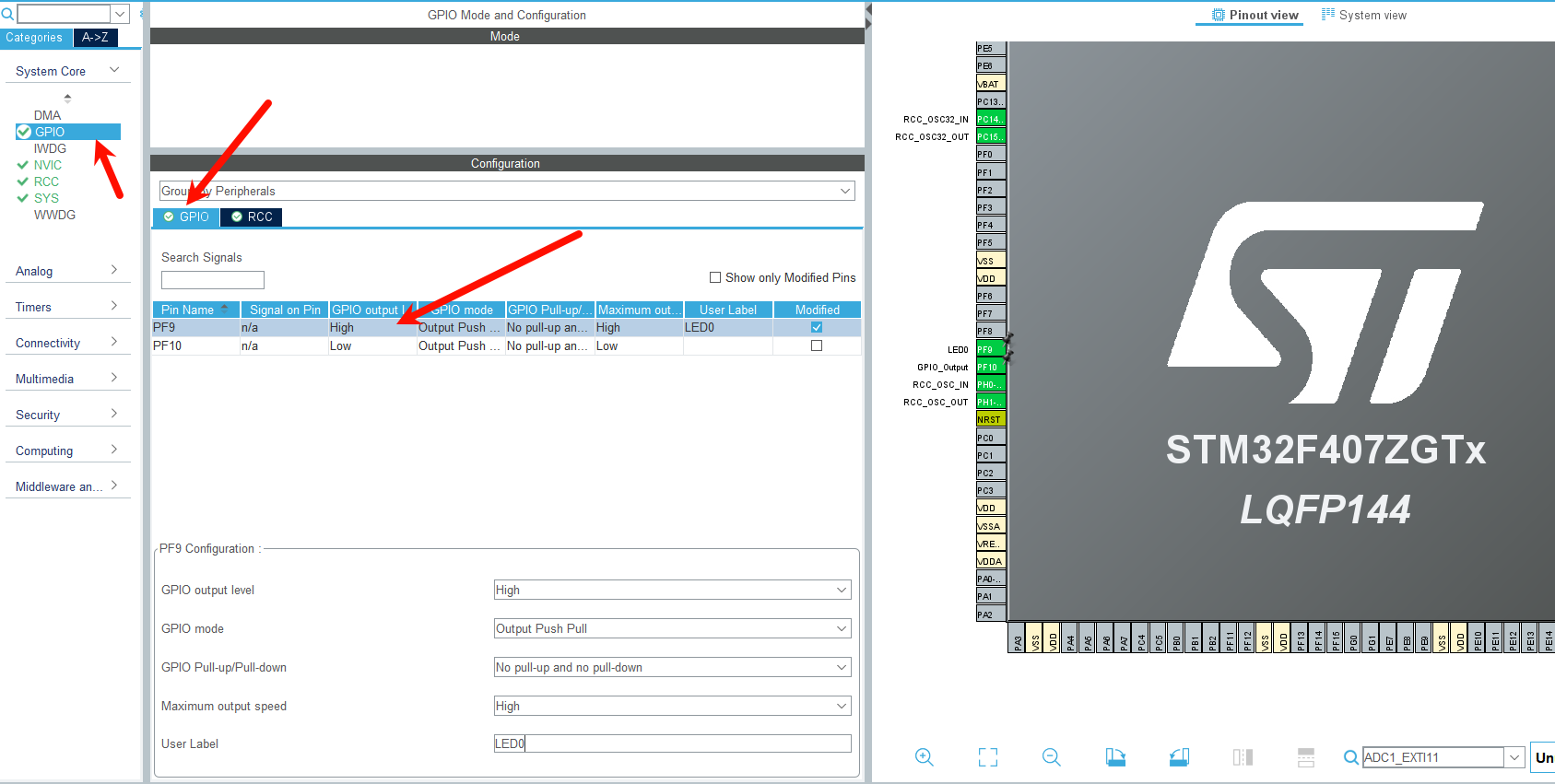Click the VDDA pin on chip
This screenshot has height=784, width=1555.
(x=990, y=561)
